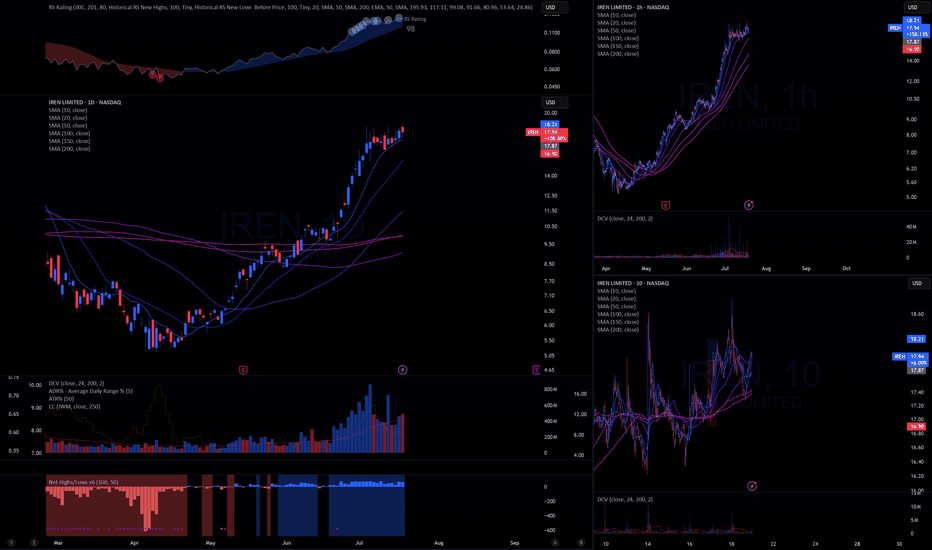Image resolution: width=932 pixels, height=550 pixels.
Task: Click 40M on the 1h volume scale
Action: pos(911,227)
